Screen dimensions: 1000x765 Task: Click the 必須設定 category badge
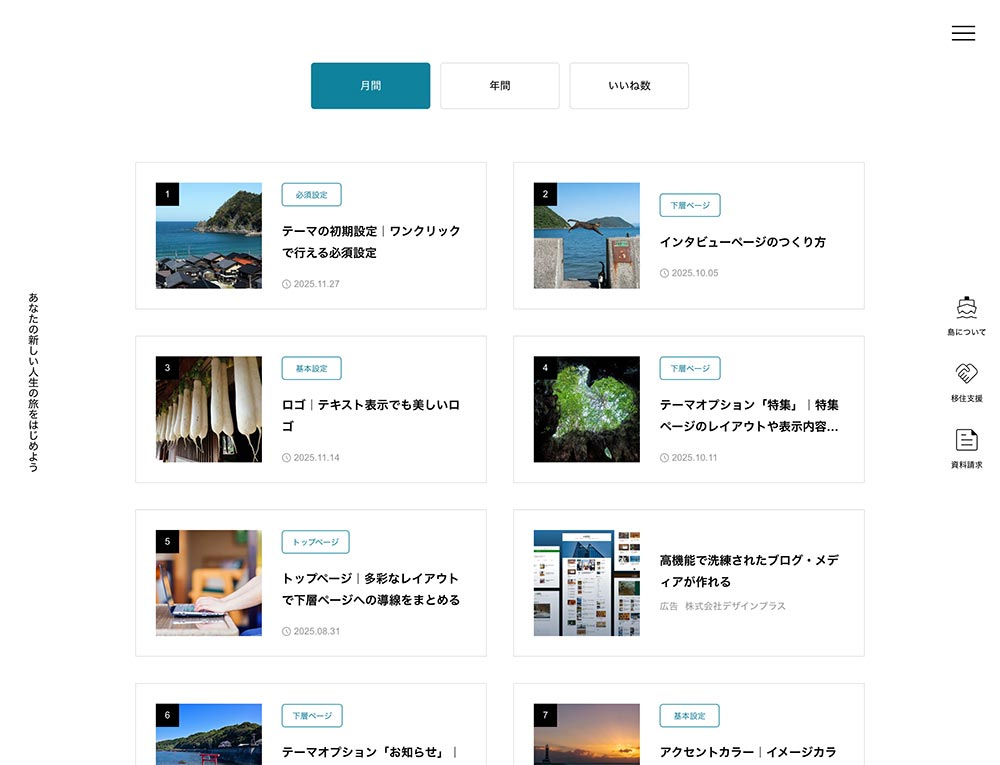tap(311, 195)
